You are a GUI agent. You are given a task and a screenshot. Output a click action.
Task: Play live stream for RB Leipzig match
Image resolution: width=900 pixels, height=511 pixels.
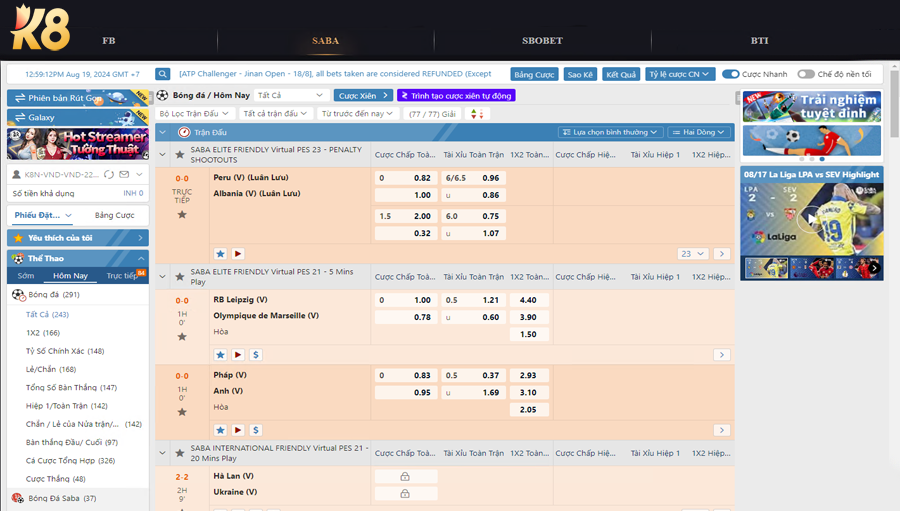click(238, 355)
